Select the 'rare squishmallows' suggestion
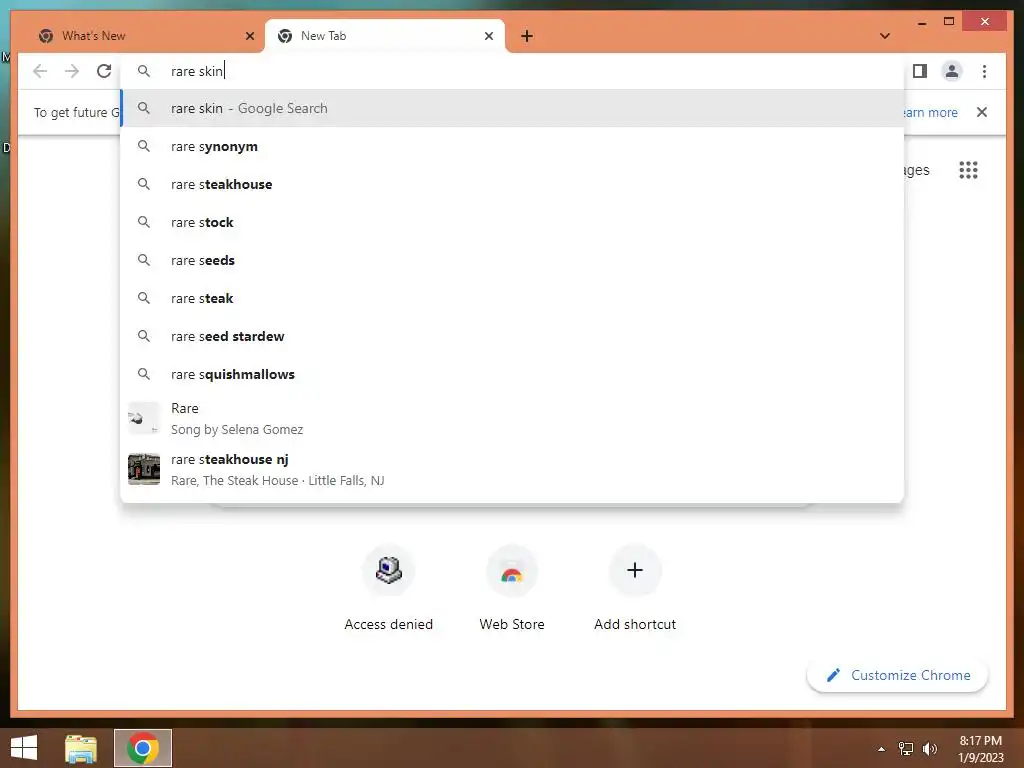The image size is (1024, 768). [x=513, y=374]
